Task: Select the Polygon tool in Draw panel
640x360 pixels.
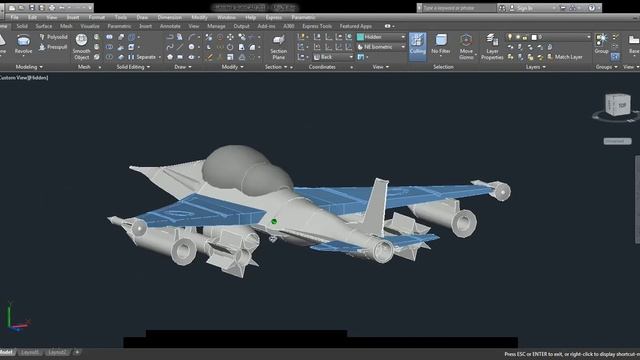Action: click(170, 57)
